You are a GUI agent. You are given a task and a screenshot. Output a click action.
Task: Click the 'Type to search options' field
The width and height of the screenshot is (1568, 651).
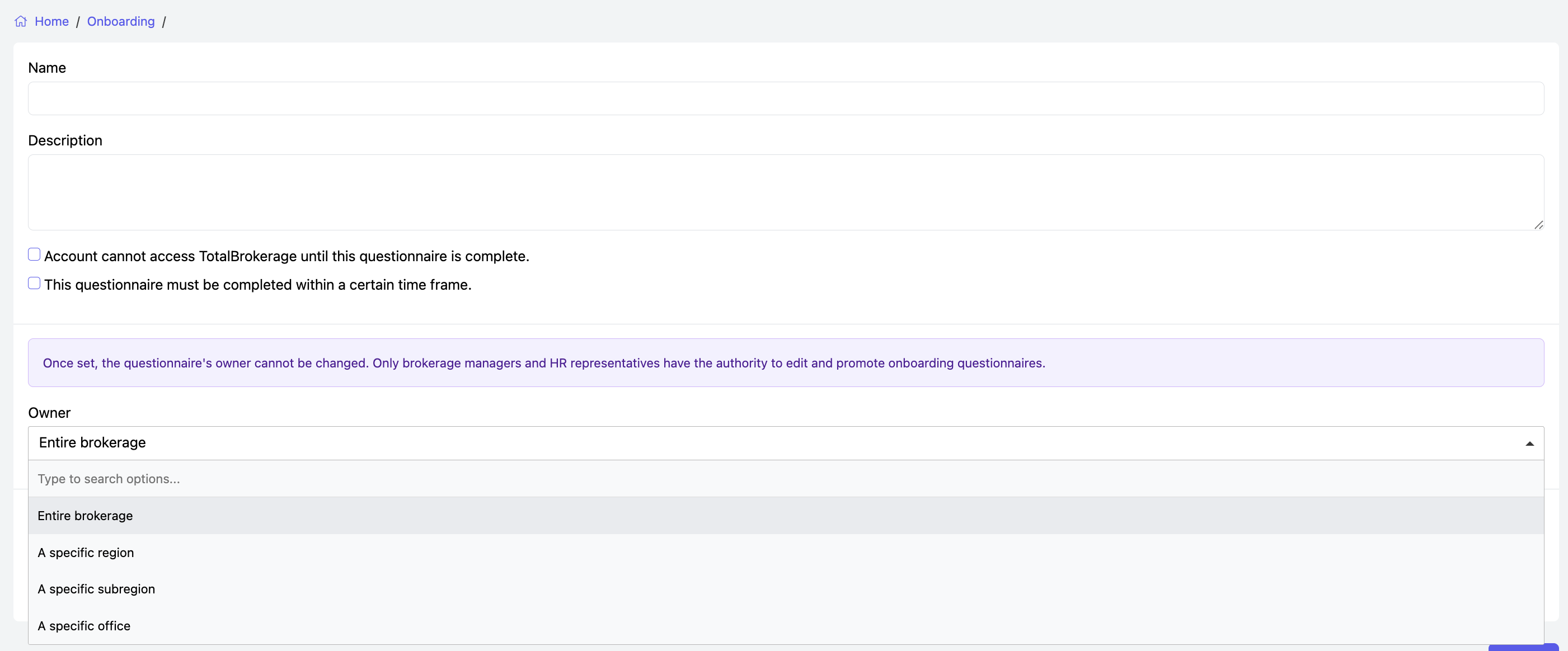point(785,479)
